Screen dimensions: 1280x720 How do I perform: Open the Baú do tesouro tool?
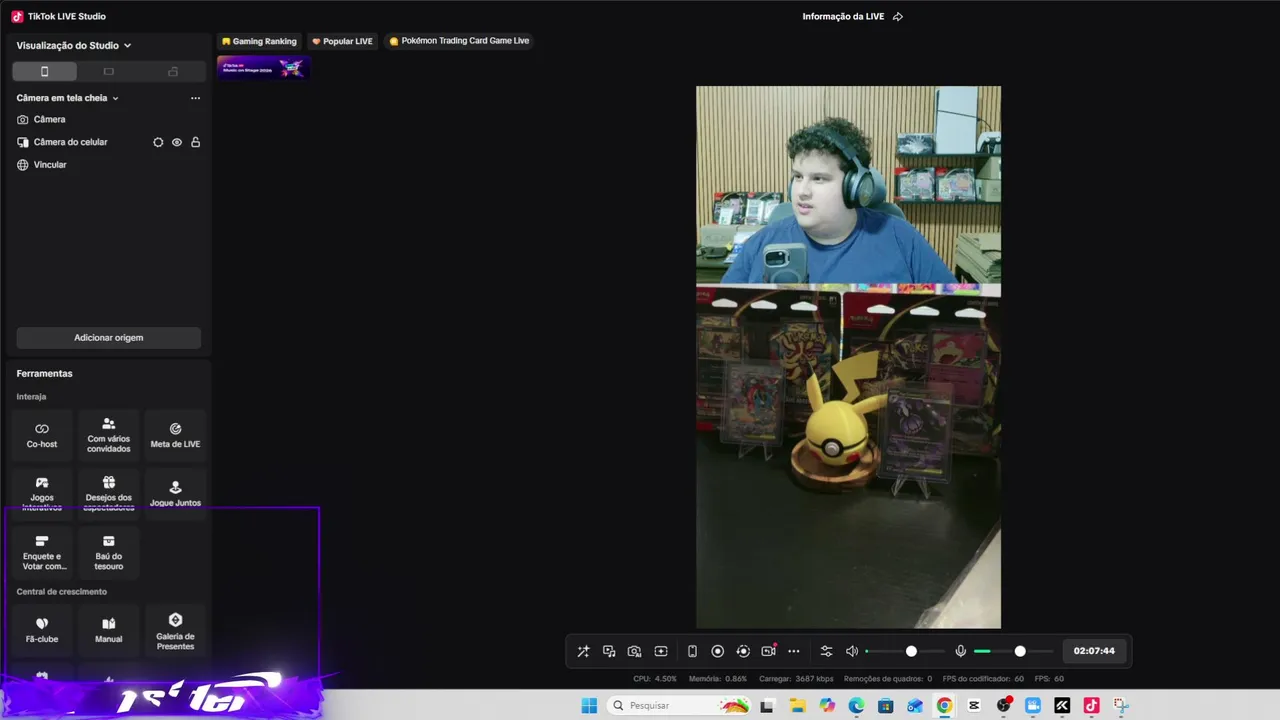109,553
